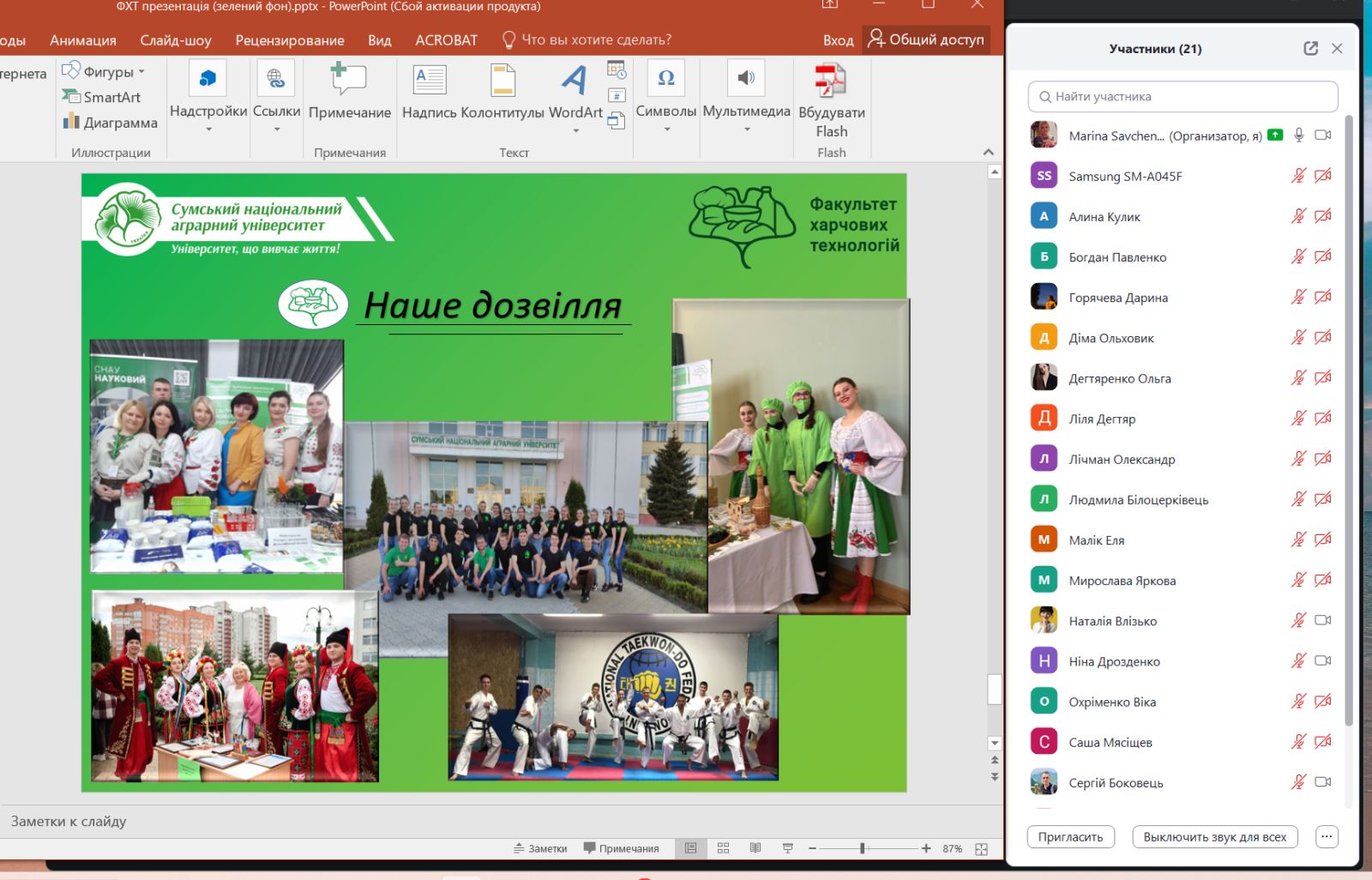
Task: Insert a SmartArt graphic
Action: (102, 98)
